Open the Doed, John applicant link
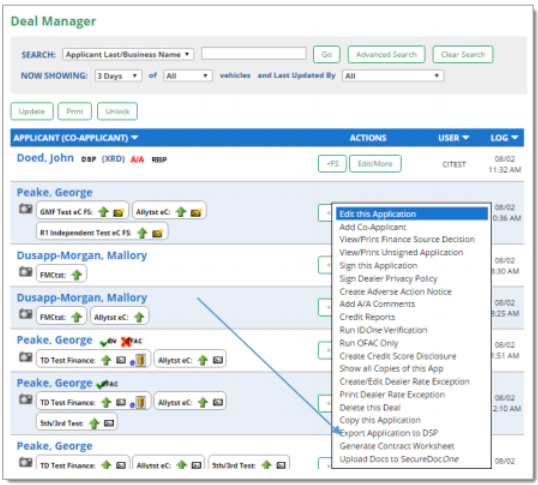Viewport: 538px width, 485px height. point(45,158)
